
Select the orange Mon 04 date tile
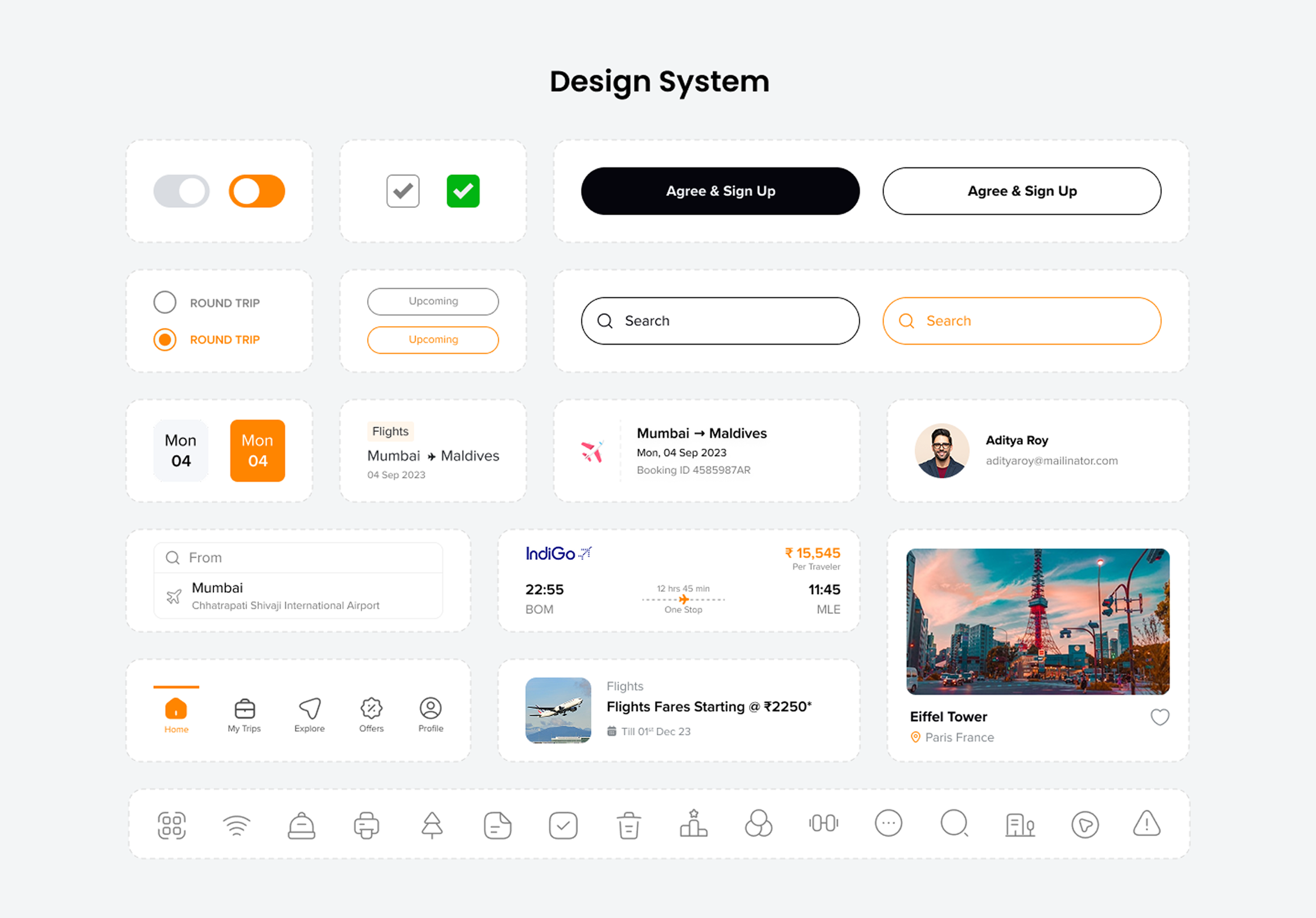tap(257, 450)
